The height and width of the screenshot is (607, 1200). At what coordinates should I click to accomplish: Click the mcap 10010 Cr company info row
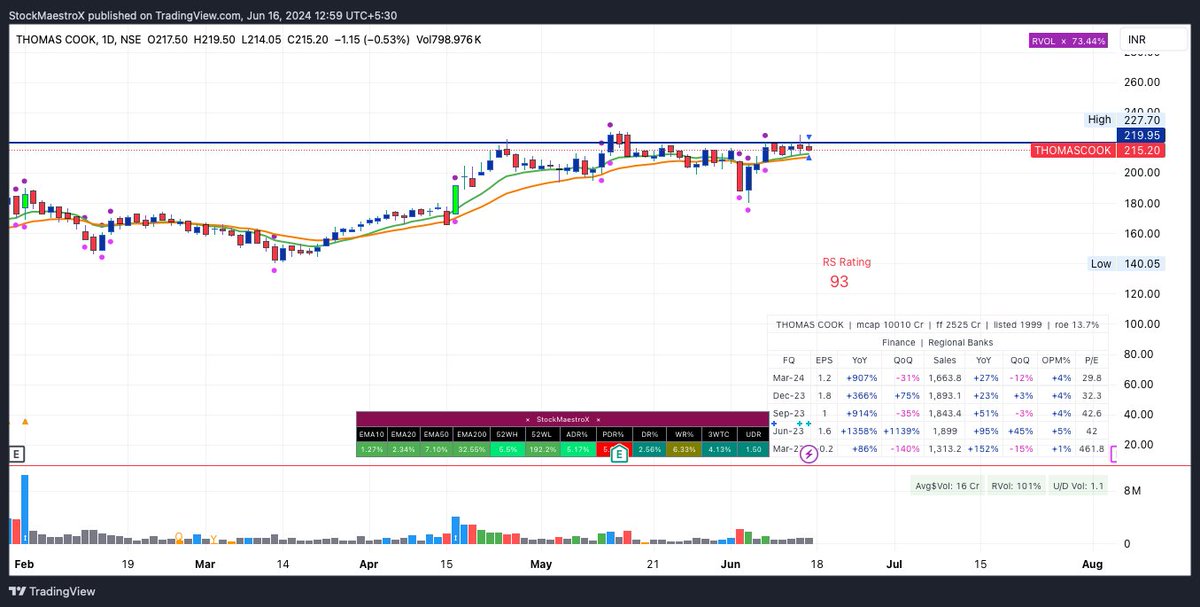(938, 324)
